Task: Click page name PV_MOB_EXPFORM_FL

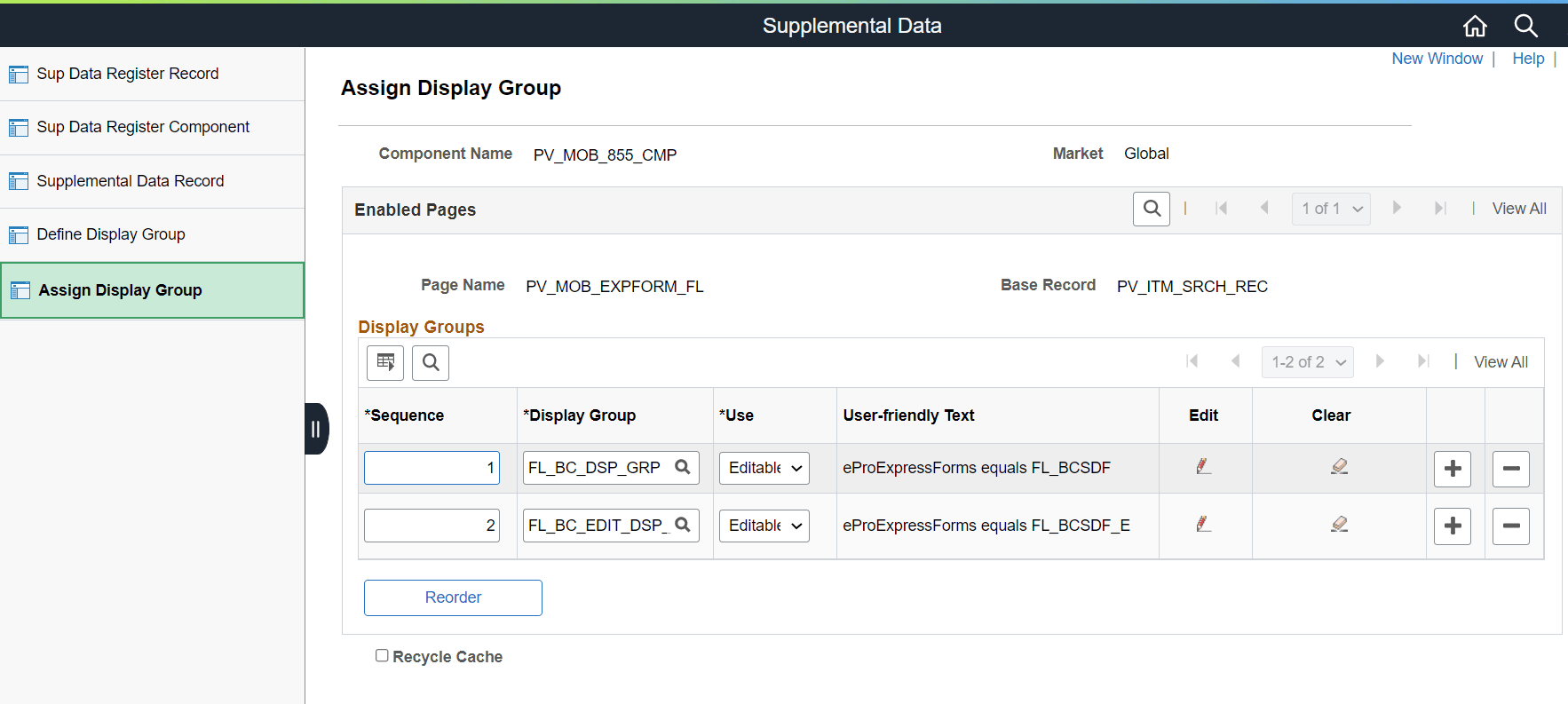Action: pyautogui.click(x=614, y=287)
